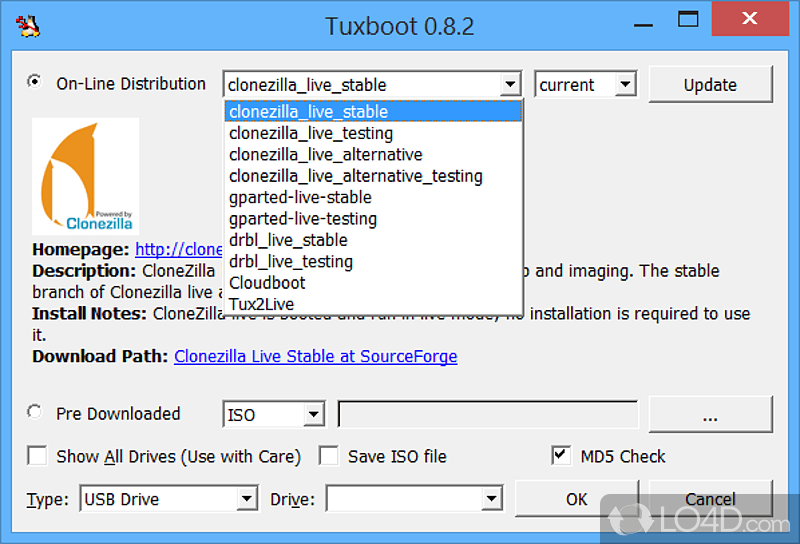This screenshot has height=544, width=800.
Task: Choose clonezilla_live_alternative_testing from the list
Action: tap(373, 176)
